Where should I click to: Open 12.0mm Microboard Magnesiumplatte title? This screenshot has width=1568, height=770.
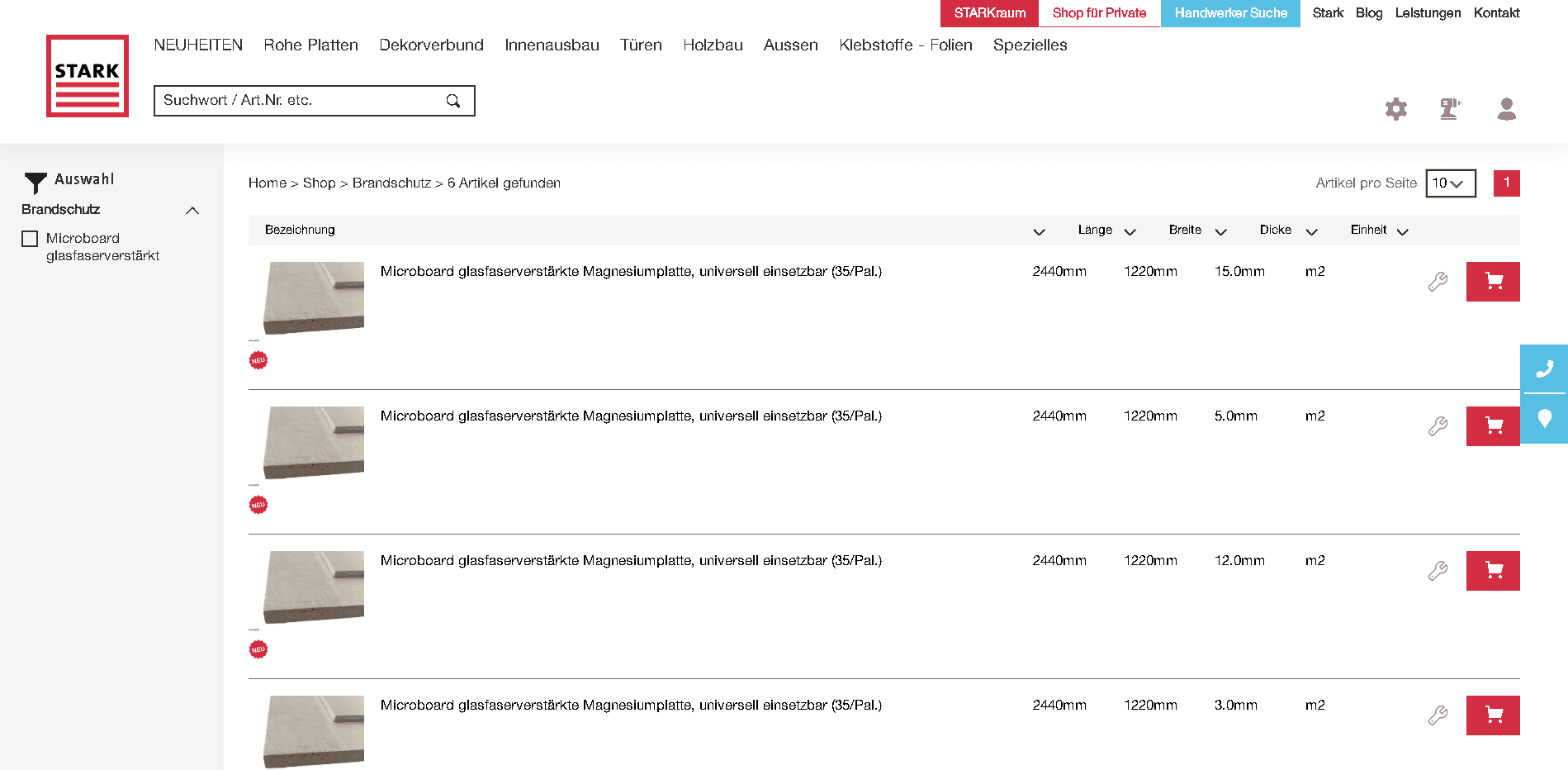[x=631, y=561]
